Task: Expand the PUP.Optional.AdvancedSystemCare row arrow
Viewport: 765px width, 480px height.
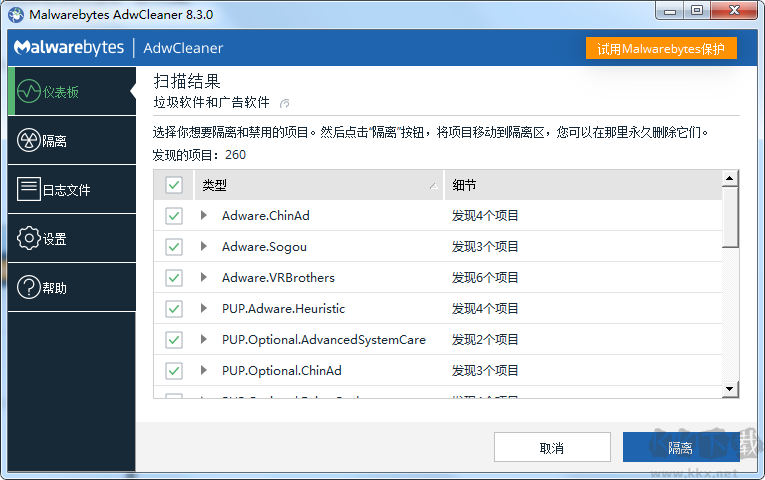Action: click(204, 339)
